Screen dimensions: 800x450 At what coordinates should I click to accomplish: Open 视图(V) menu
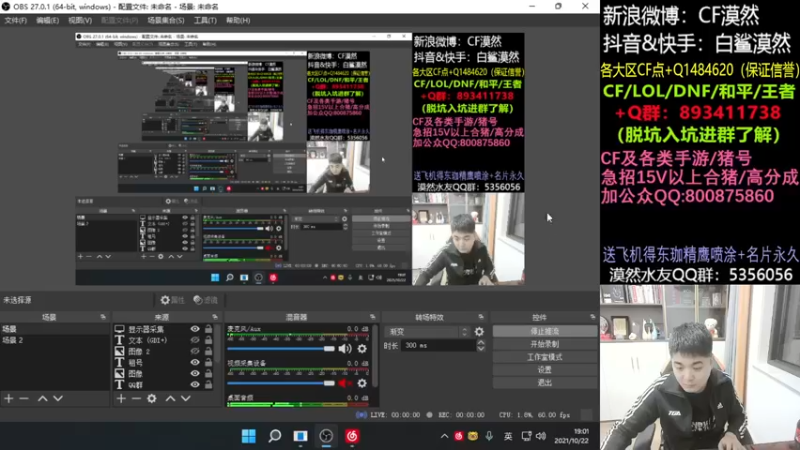click(x=80, y=20)
